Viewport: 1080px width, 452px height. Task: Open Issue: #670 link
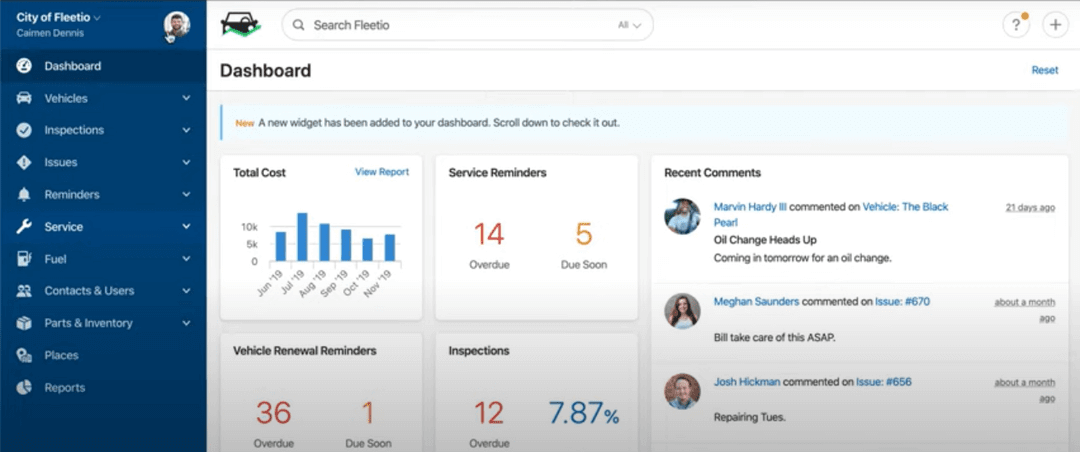pyautogui.click(x=902, y=302)
